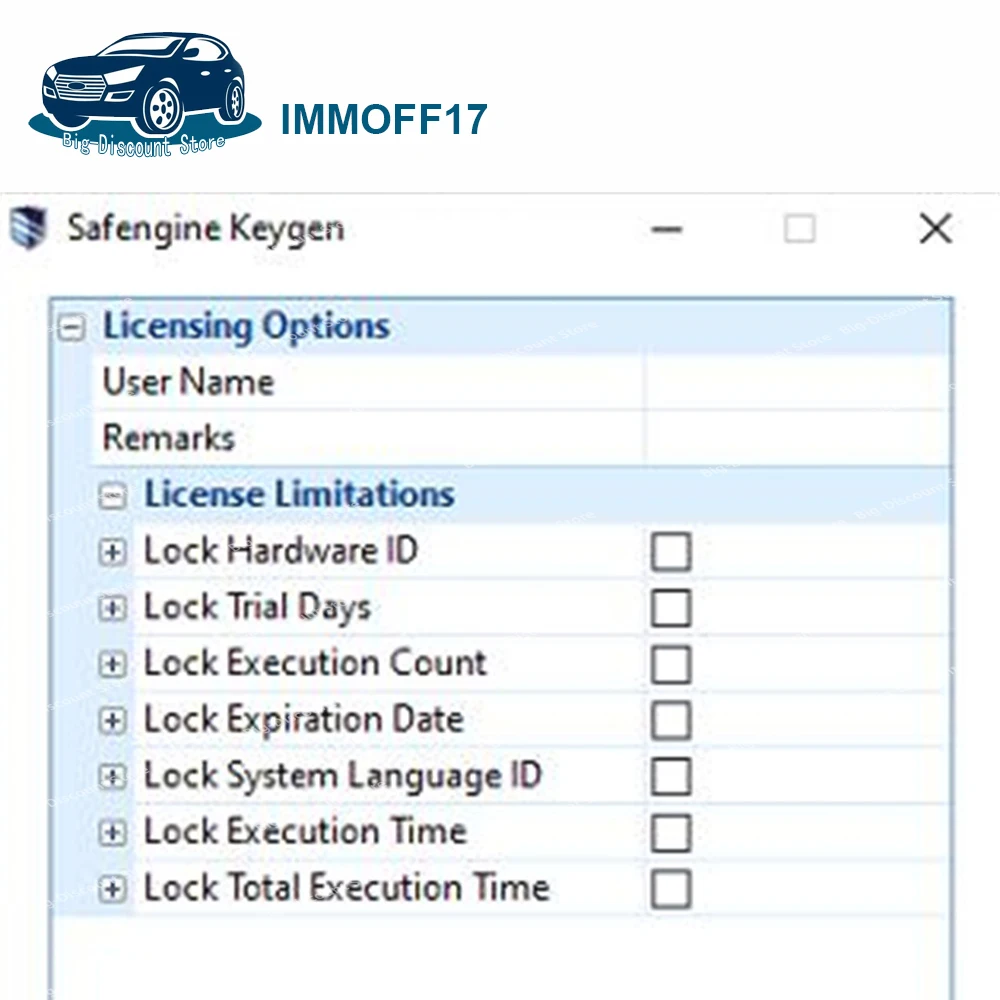
Task: Toggle the Lock Execution Time checkbox
Action: pyautogui.click(x=670, y=832)
